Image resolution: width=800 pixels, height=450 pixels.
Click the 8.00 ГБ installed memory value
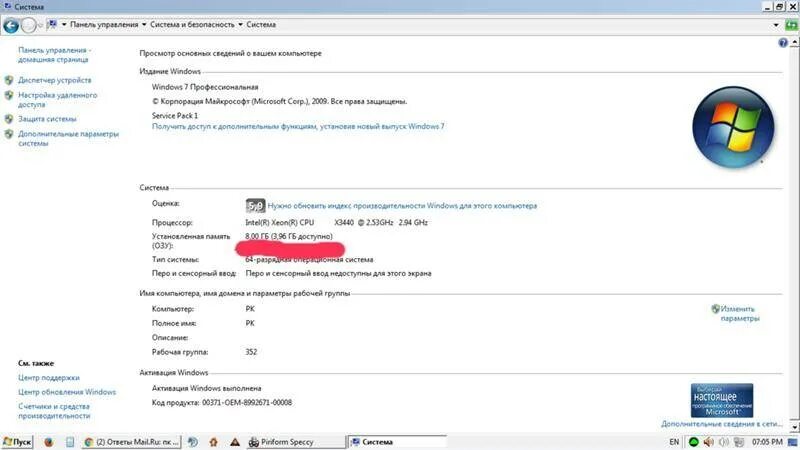[x=289, y=236]
